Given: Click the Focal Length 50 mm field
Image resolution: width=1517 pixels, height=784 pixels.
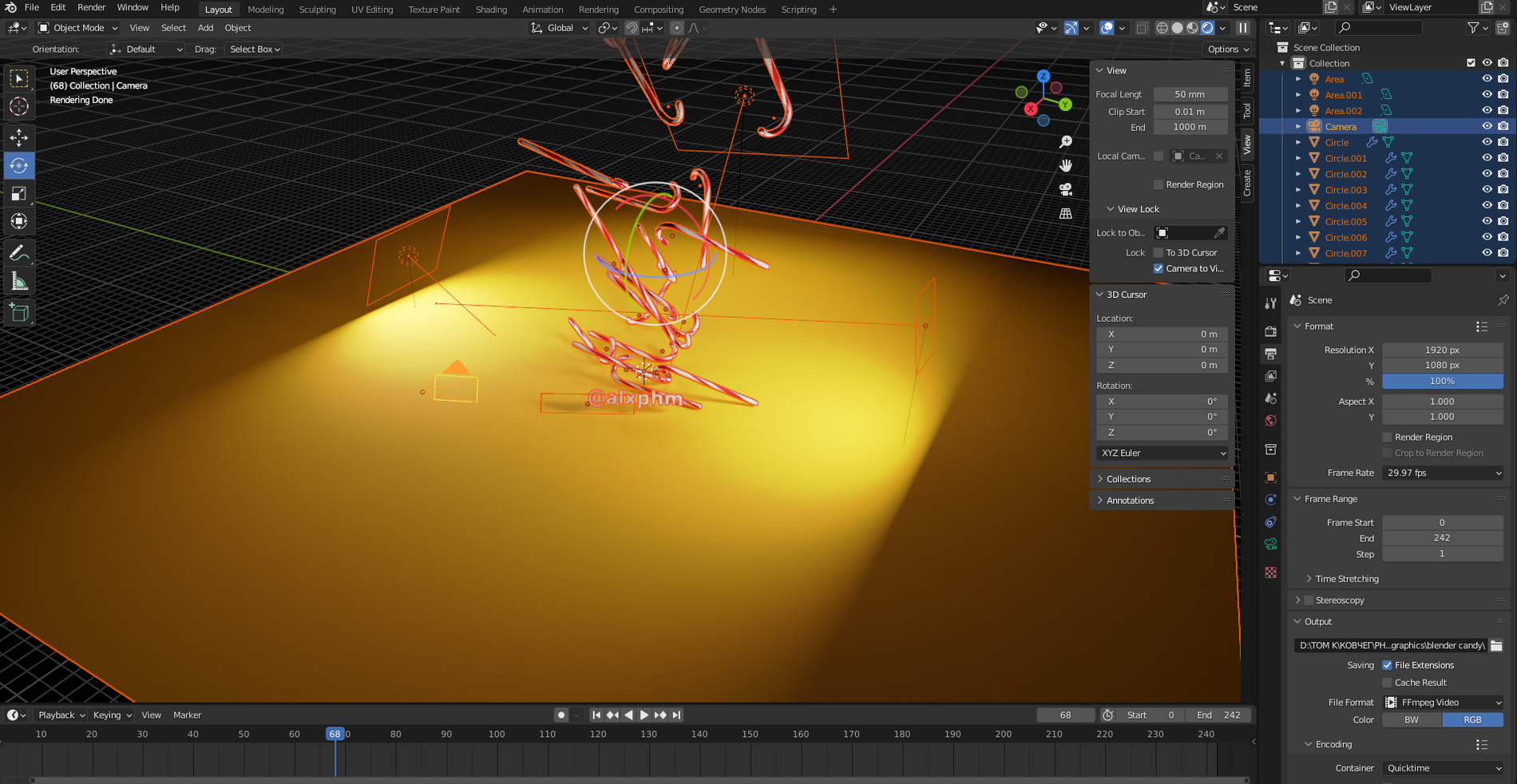Looking at the screenshot, I should tap(1190, 94).
